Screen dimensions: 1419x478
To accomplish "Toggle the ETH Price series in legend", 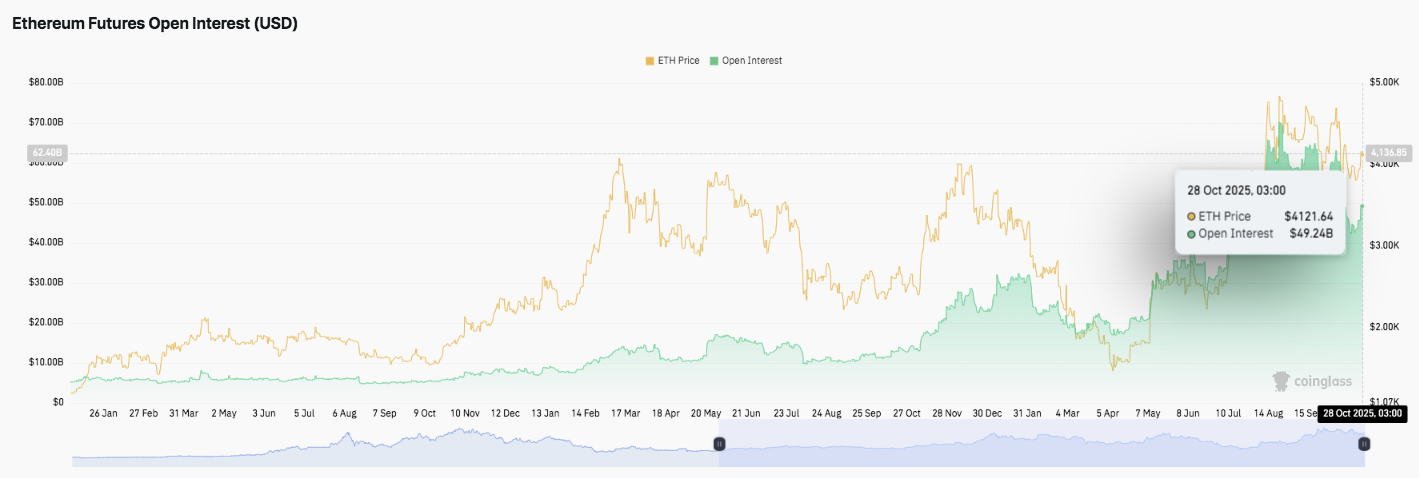I will pyautogui.click(x=676, y=61).
